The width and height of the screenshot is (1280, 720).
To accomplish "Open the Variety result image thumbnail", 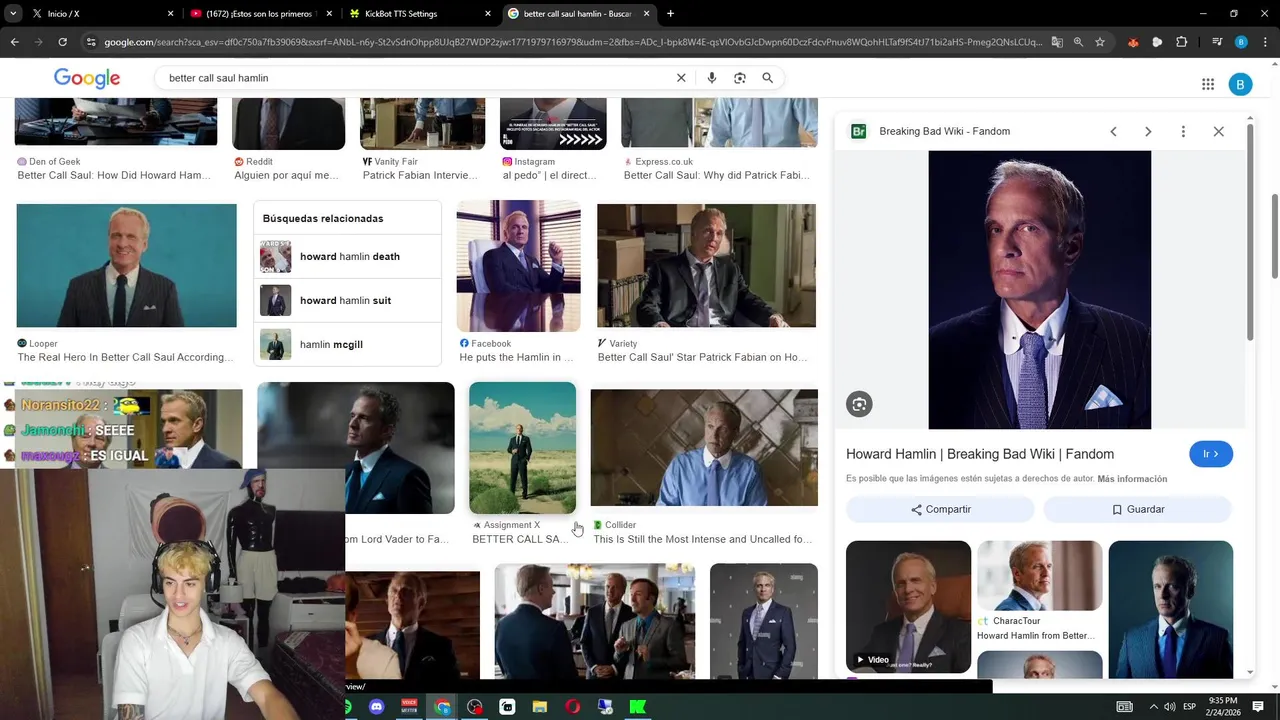I will coord(706,266).
